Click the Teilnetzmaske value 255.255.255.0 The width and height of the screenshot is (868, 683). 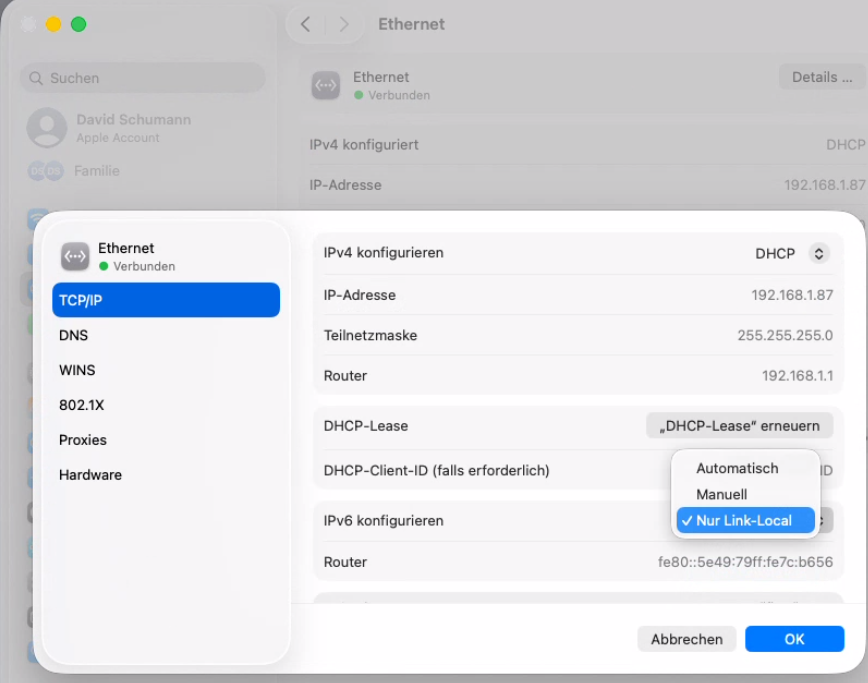pyautogui.click(x=785, y=335)
